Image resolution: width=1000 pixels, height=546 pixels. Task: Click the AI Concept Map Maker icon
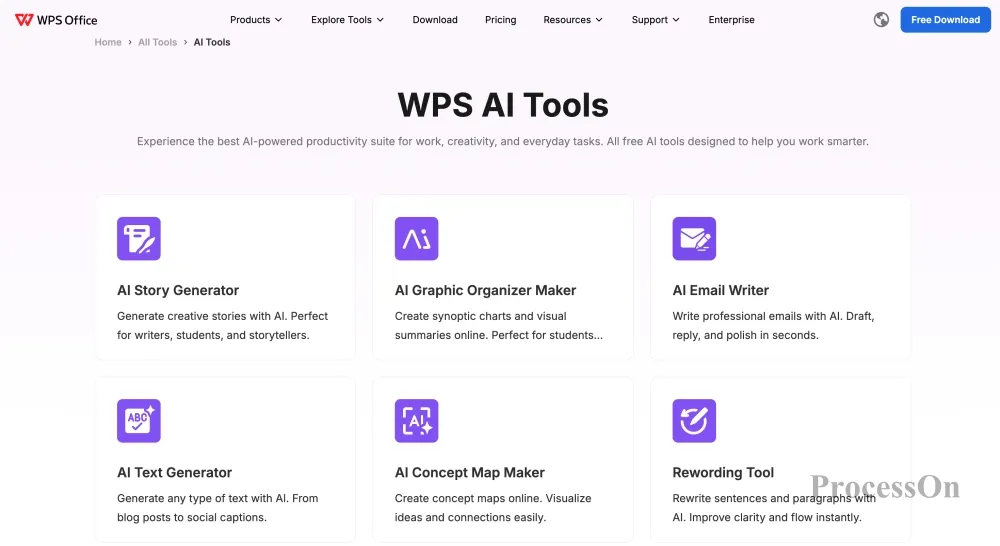(x=416, y=420)
